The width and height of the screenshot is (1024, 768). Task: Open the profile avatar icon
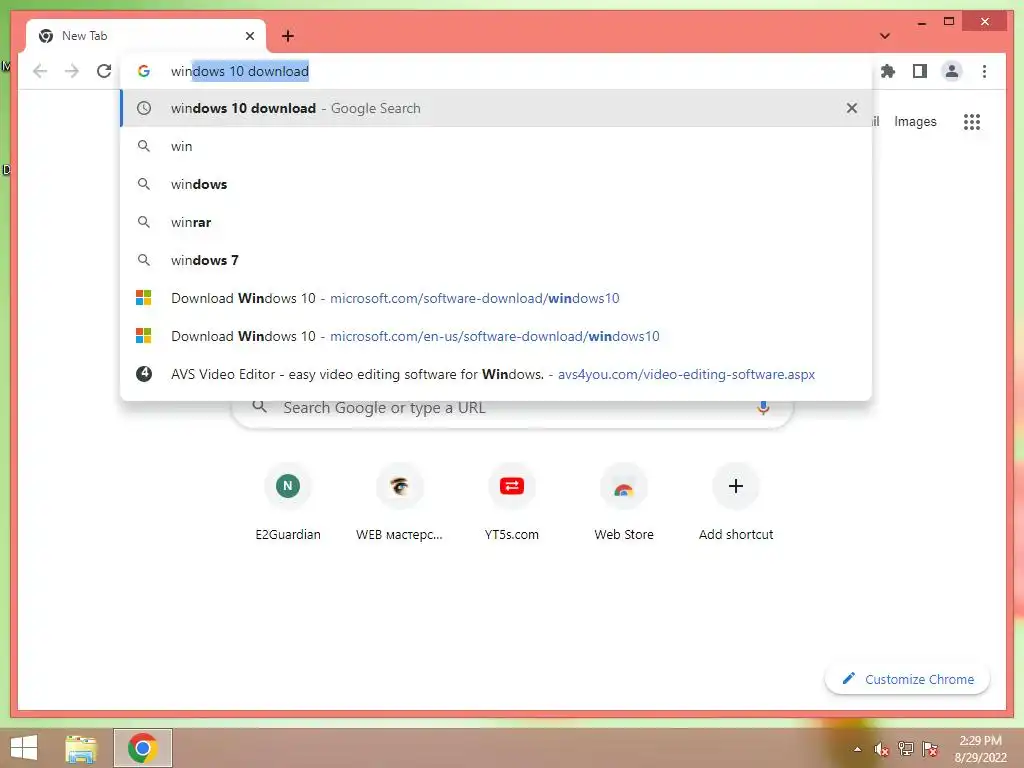click(x=952, y=71)
